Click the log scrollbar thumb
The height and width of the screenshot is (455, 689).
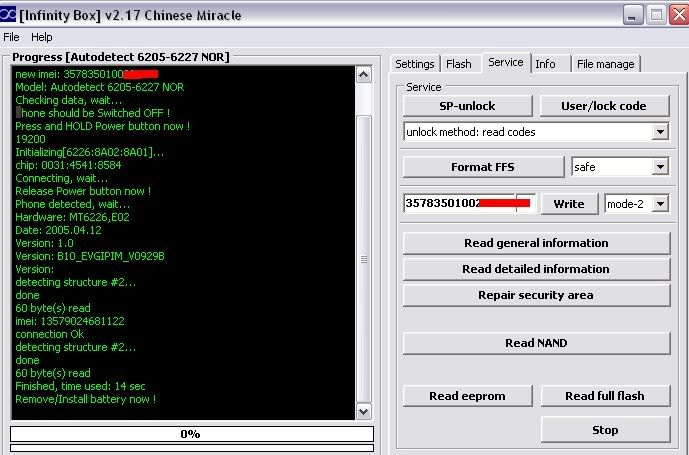coord(363,258)
